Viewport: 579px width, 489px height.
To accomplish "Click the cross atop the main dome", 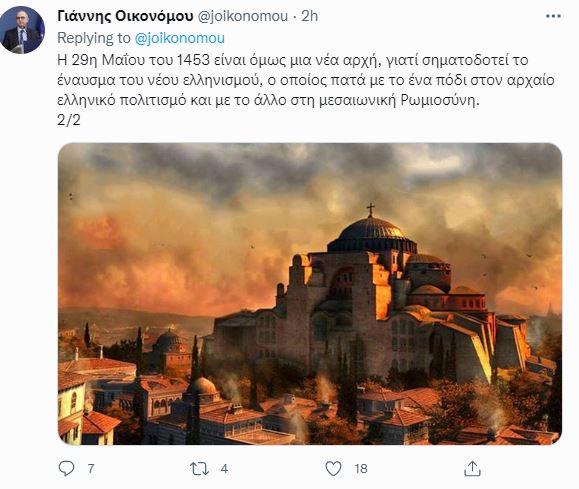I will pos(370,209).
